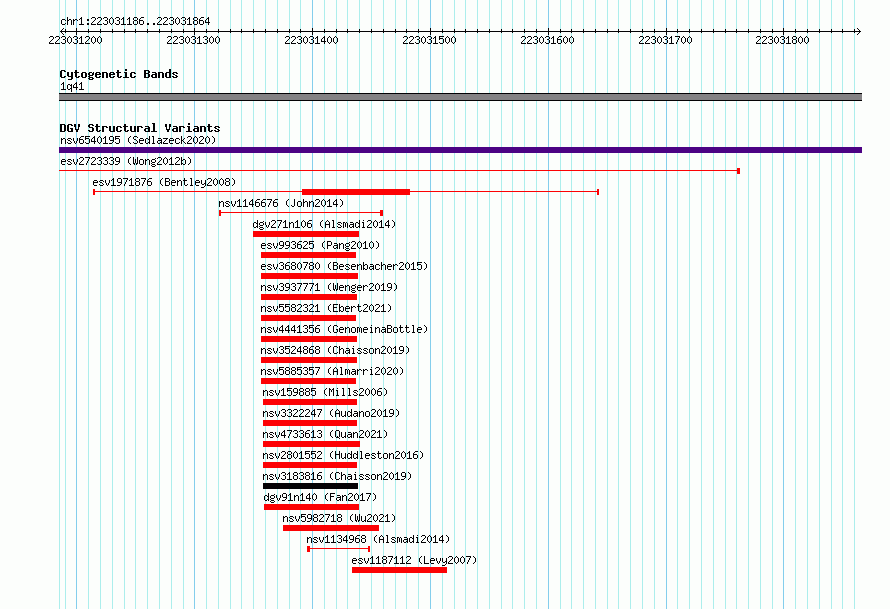Open nsv1146676 (John2014) variant label
890x609 pixels.
[281, 203]
